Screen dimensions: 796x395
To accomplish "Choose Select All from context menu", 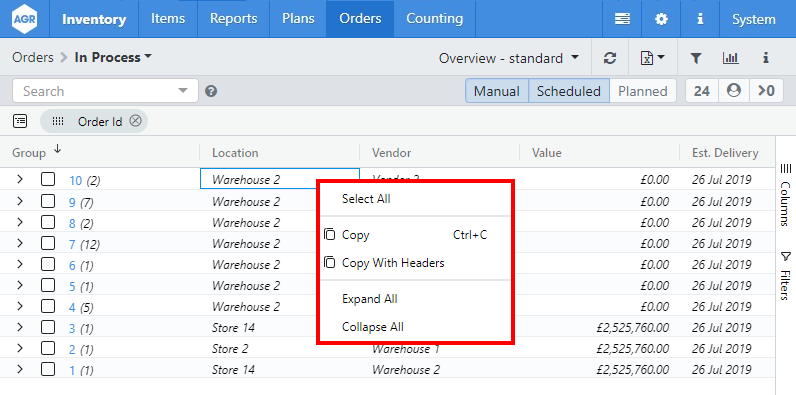I will click(415, 199).
